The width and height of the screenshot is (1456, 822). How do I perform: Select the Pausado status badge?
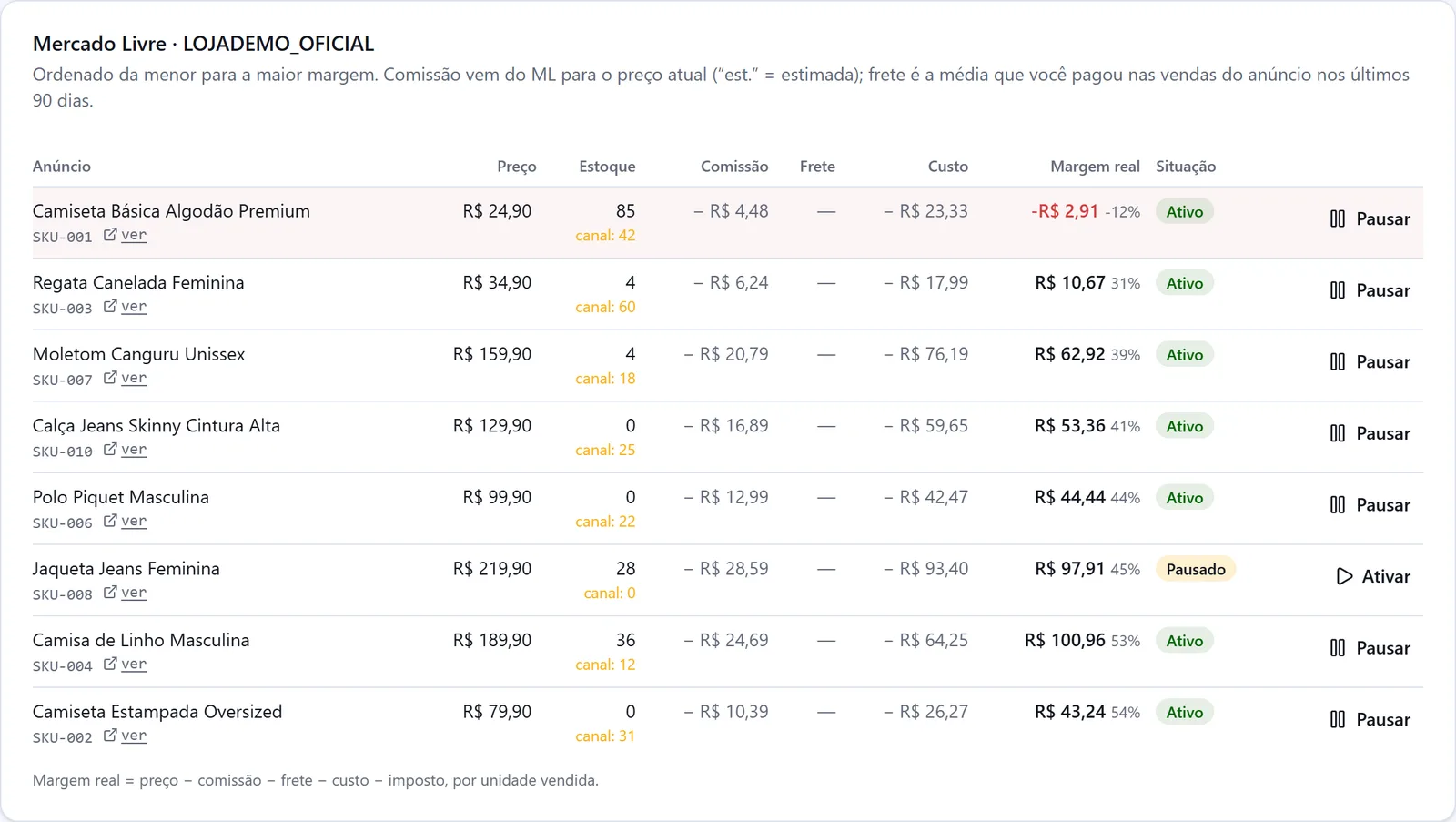tap(1196, 569)
